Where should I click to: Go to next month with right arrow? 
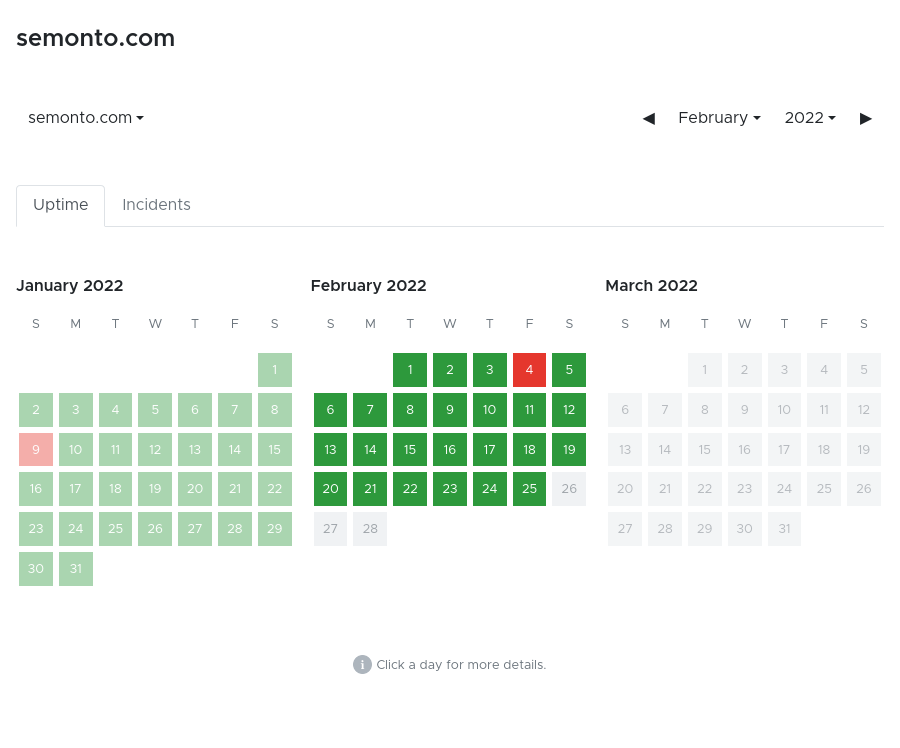(x=866, y=118)
